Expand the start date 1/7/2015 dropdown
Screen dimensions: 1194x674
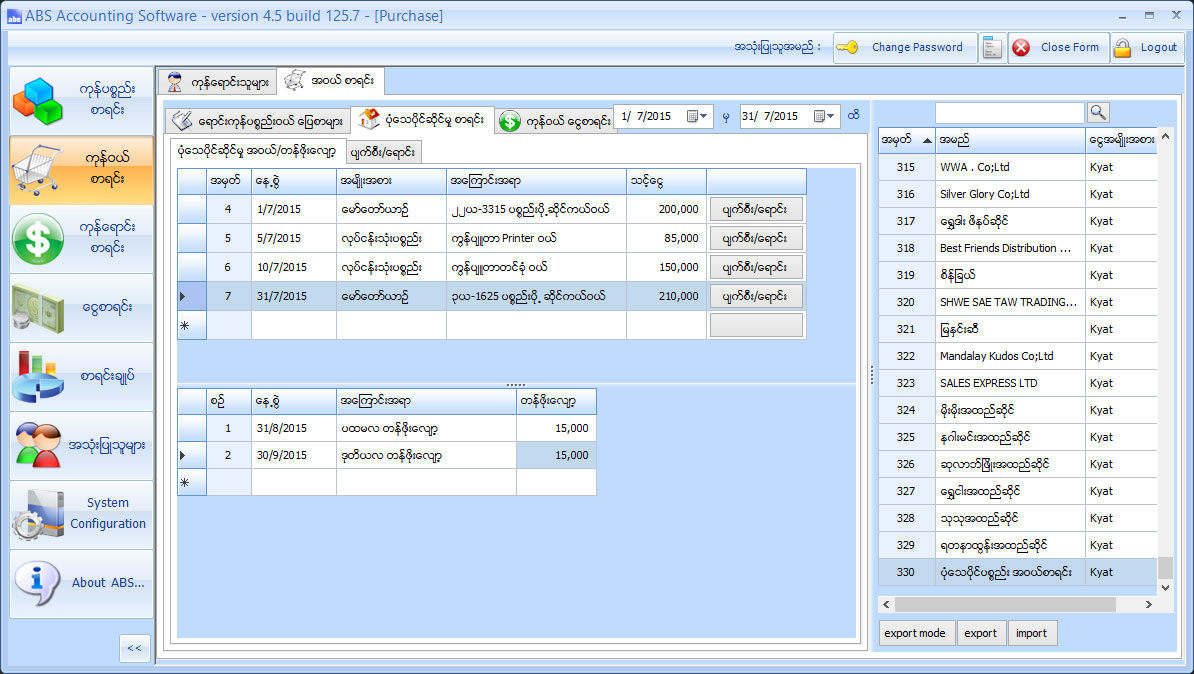pos(704,117)
